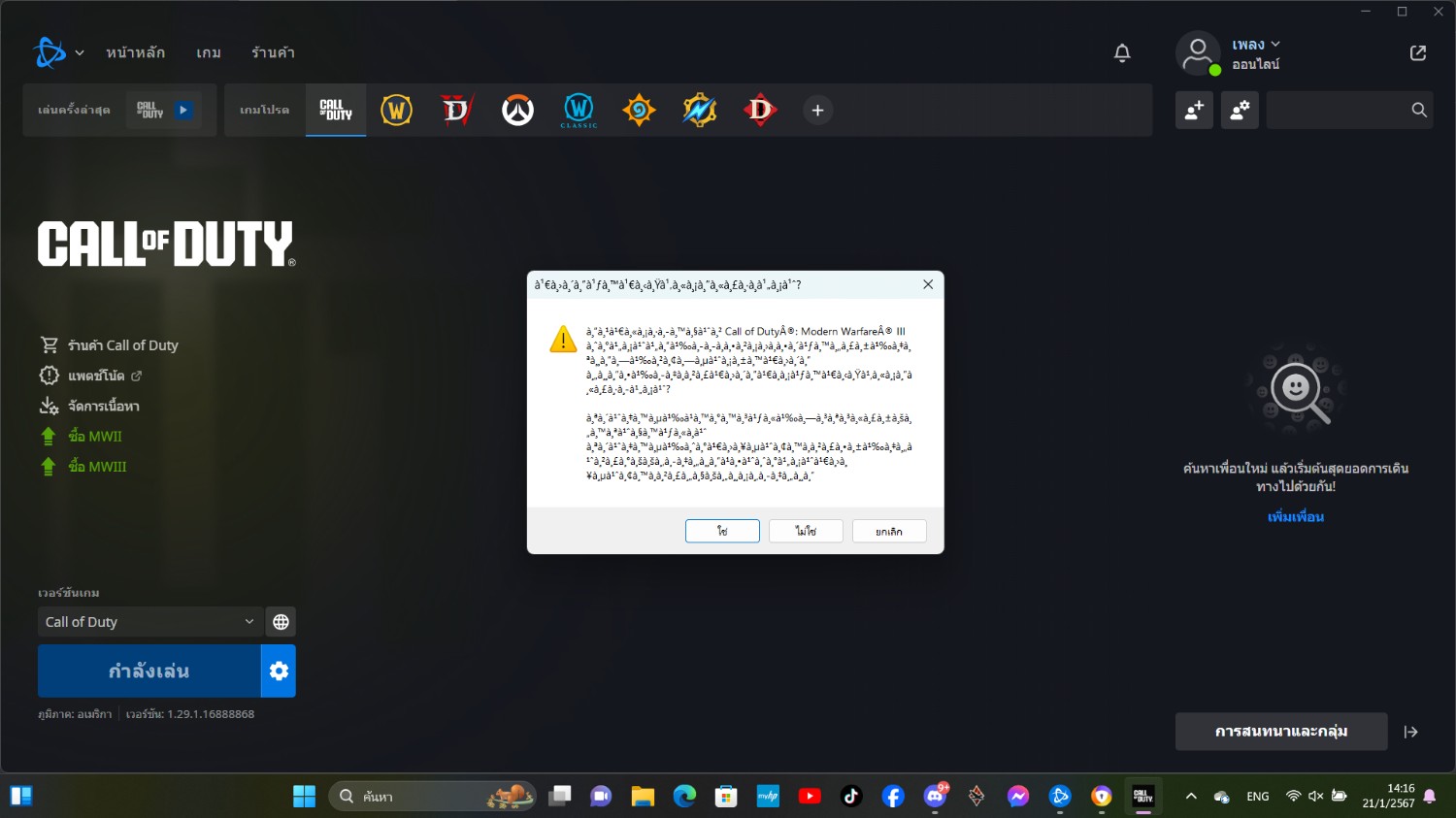1456x818 pixels.
Task: Click the profile avatar picture
Action: click(1198, 52)
